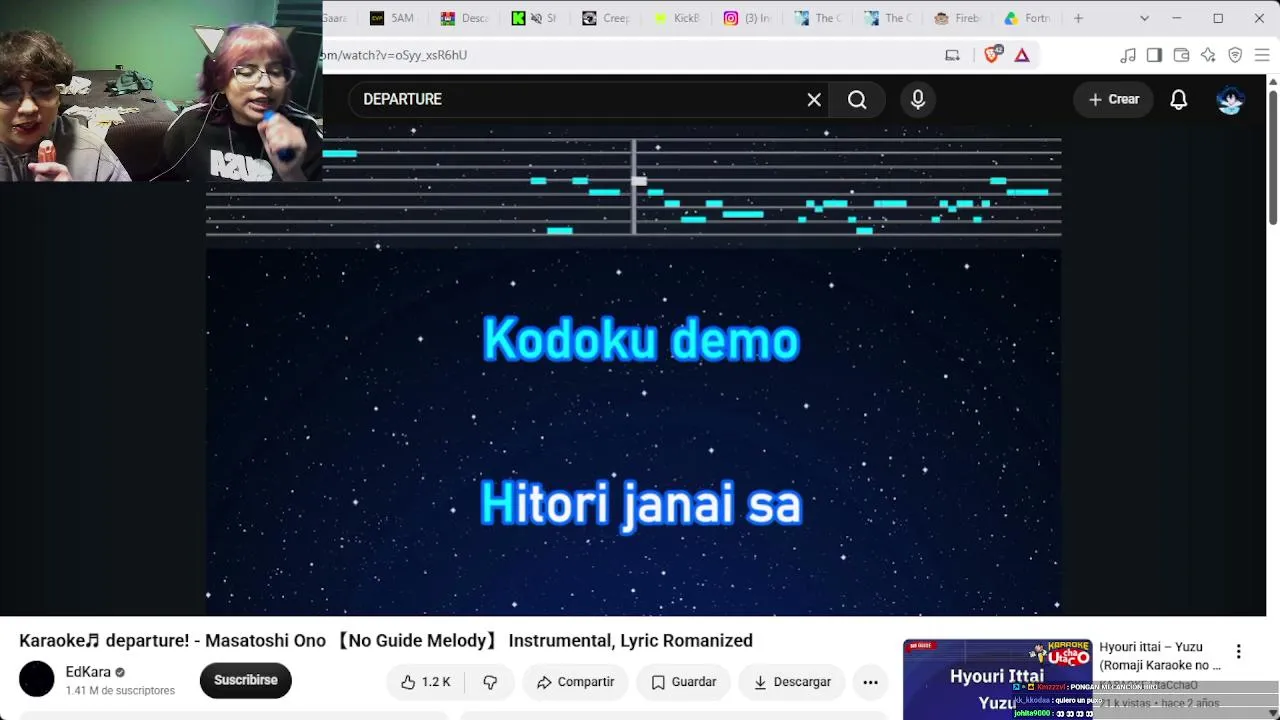Like the video with 1.2 K likes
The height and width of the screenshot is (720, 1280).
point(426,682)
